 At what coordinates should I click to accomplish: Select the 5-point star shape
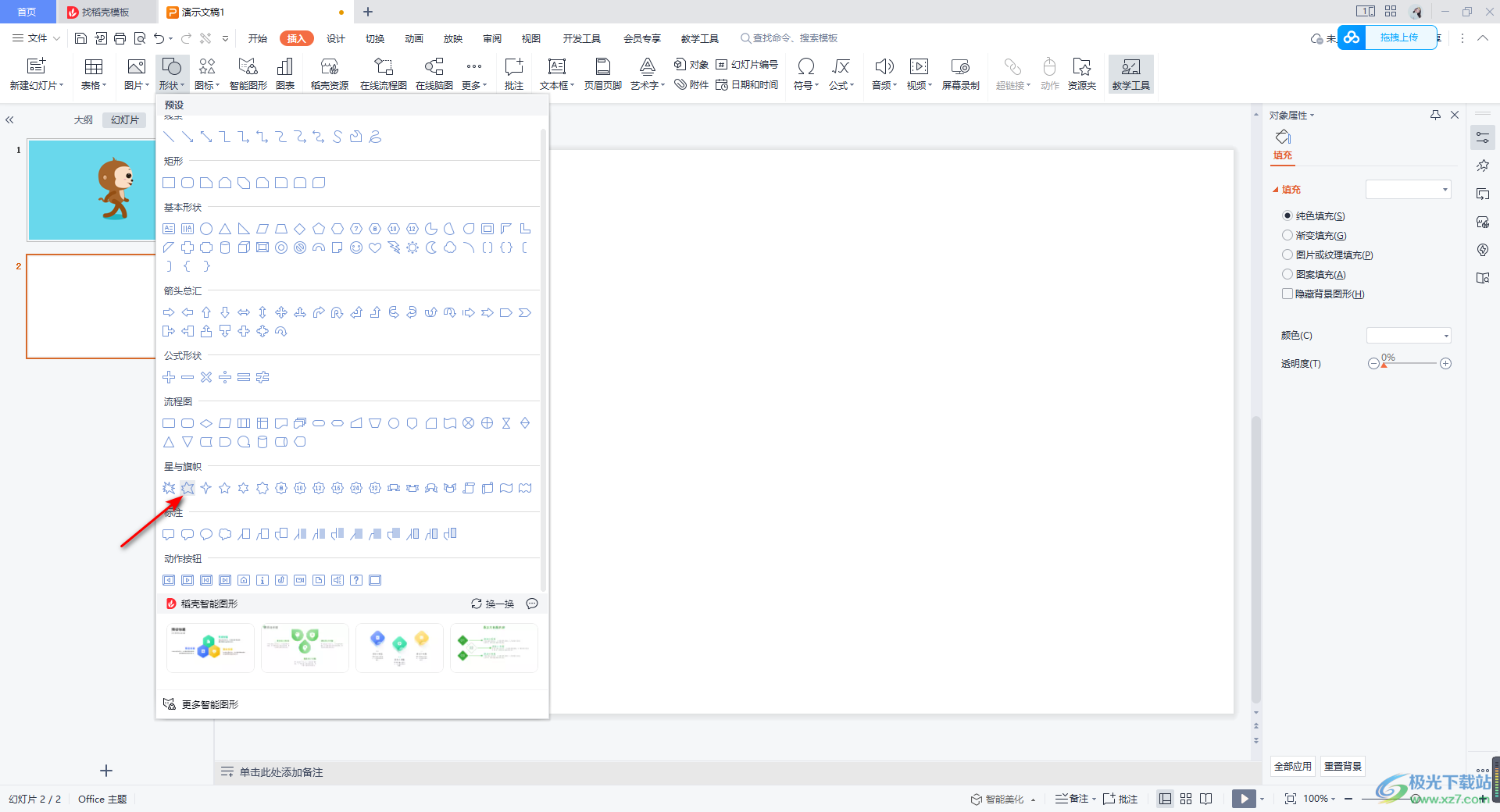(x=225, y=488)
